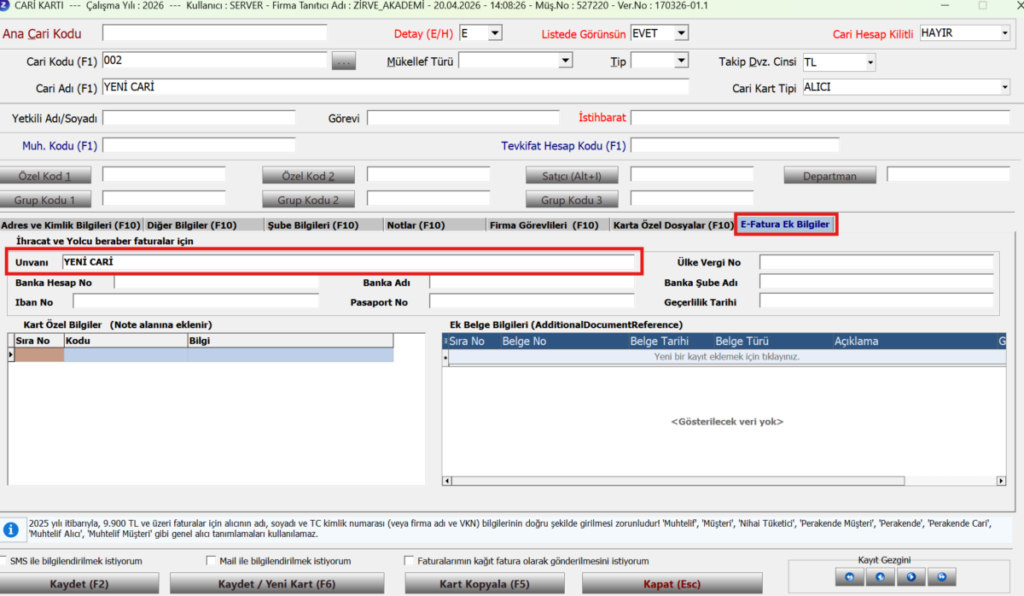Open the Detay (E/H) dropdown
The width and height of the screenshot is (1024, 596).
pos(494,33)
